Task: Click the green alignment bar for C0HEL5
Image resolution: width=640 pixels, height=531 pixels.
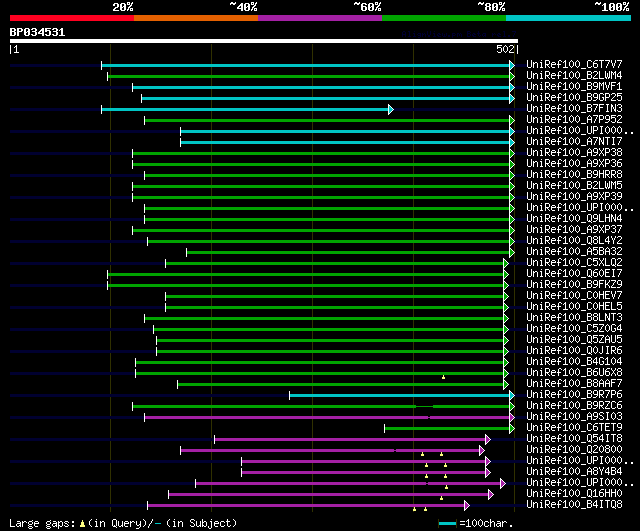Action: coord(334,308)
